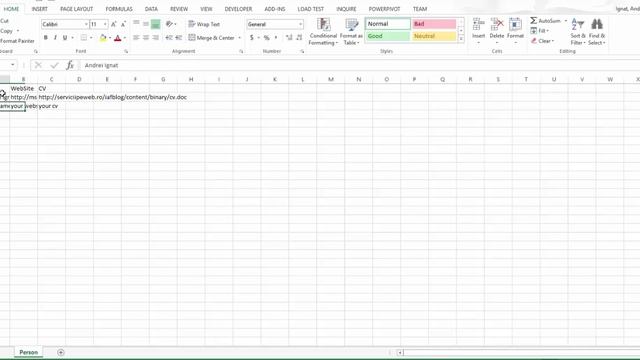The height and width of the screenshot is (360, 640).
Task: Open Find & Select
Action: tap(597, 32)
